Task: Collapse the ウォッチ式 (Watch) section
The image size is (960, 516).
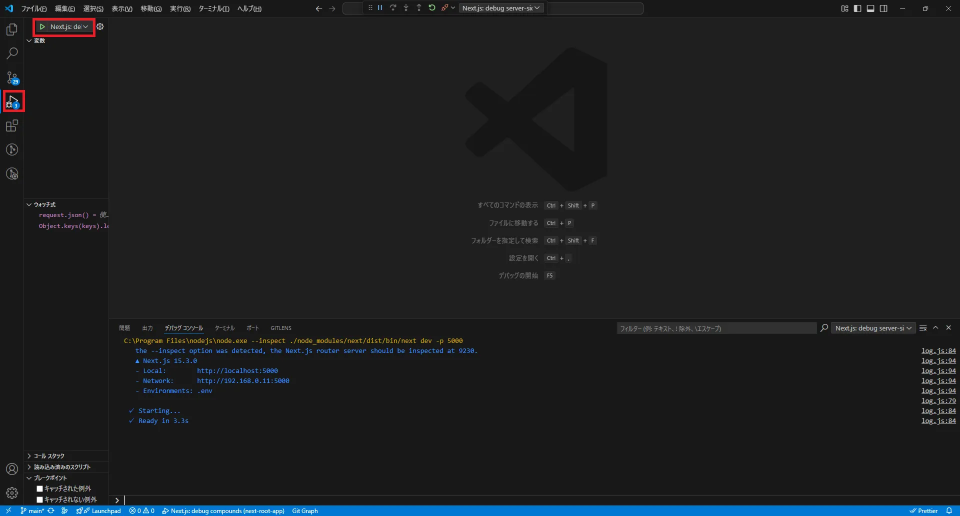Action: (x=29, y=204)
